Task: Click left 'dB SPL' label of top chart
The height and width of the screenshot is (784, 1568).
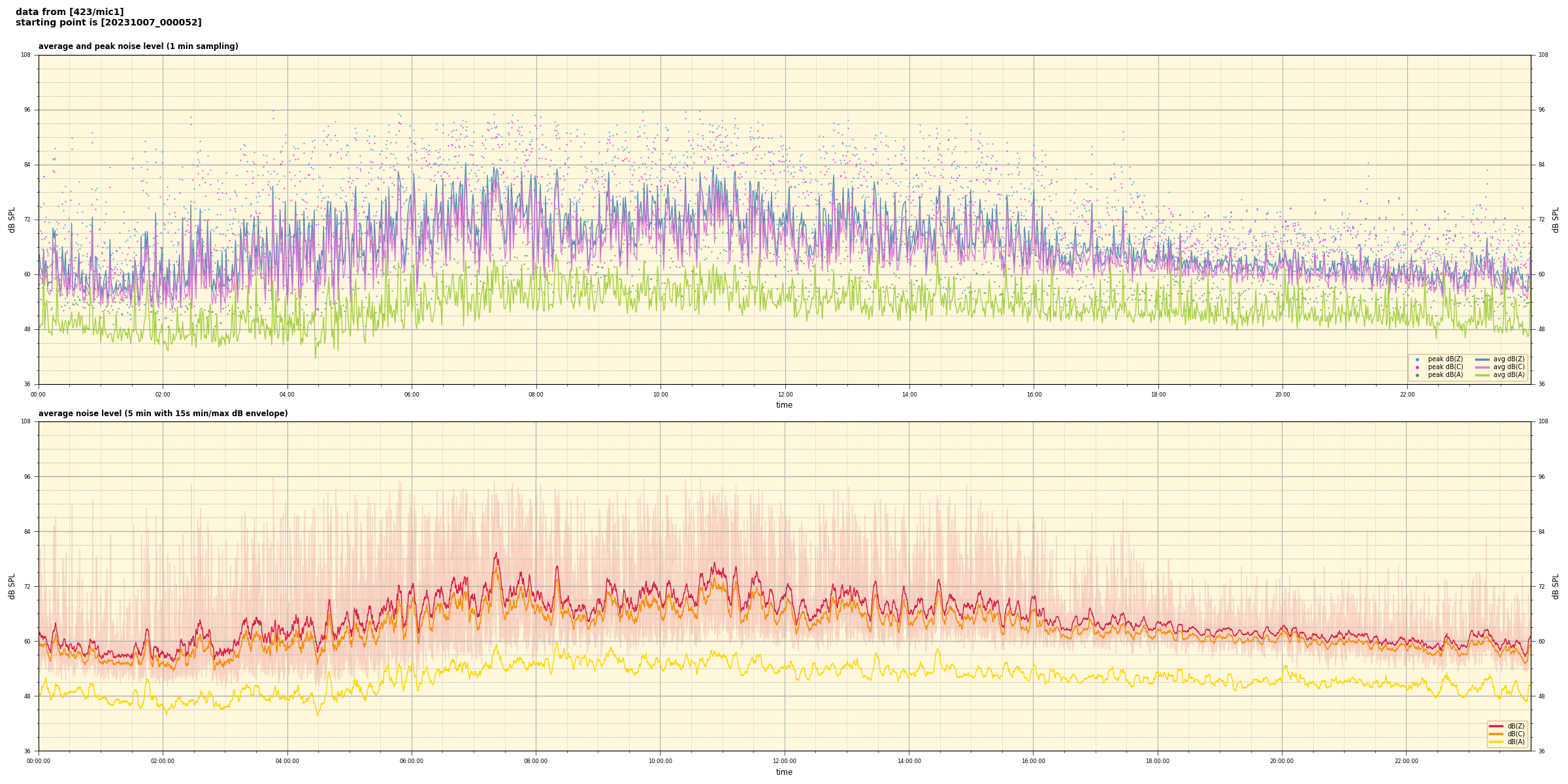Action: [x=12, y=220]
